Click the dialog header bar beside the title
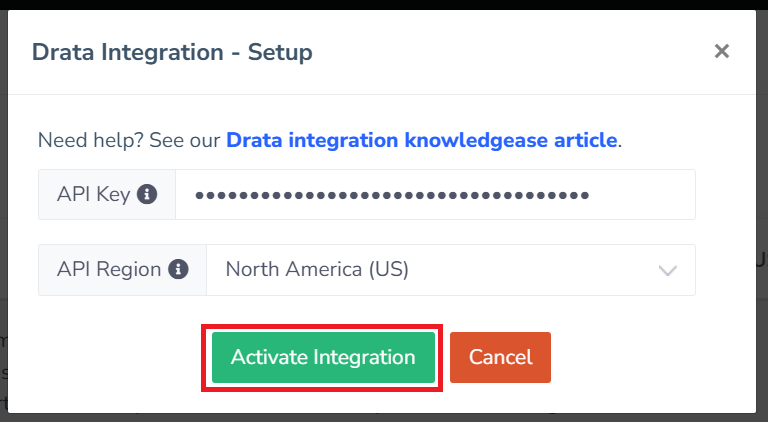 500,52
